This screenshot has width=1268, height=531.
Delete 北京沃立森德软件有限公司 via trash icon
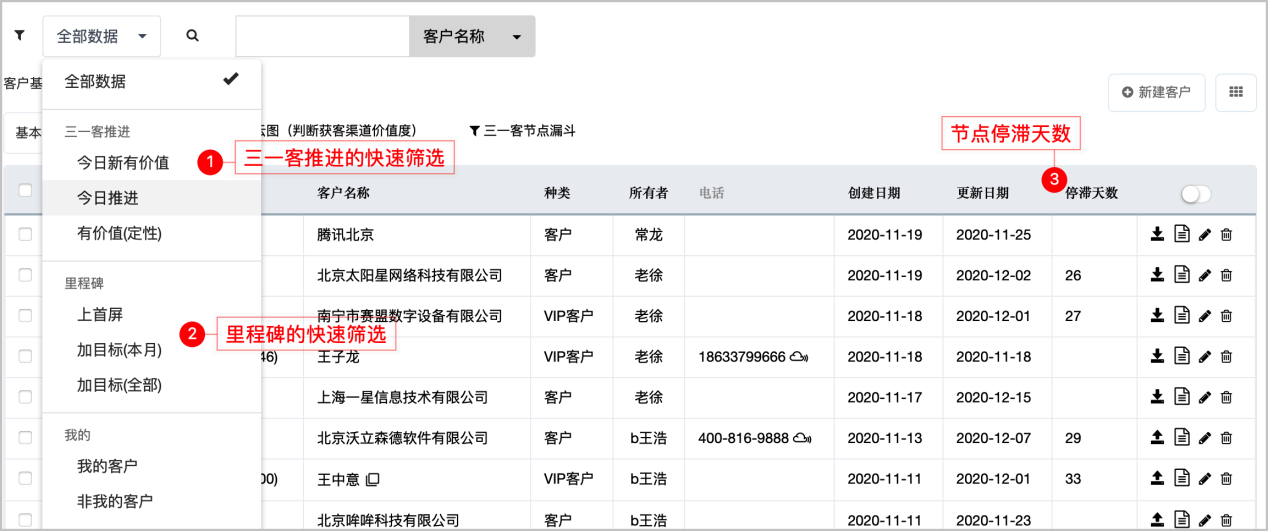click(x=1226, y=437)
